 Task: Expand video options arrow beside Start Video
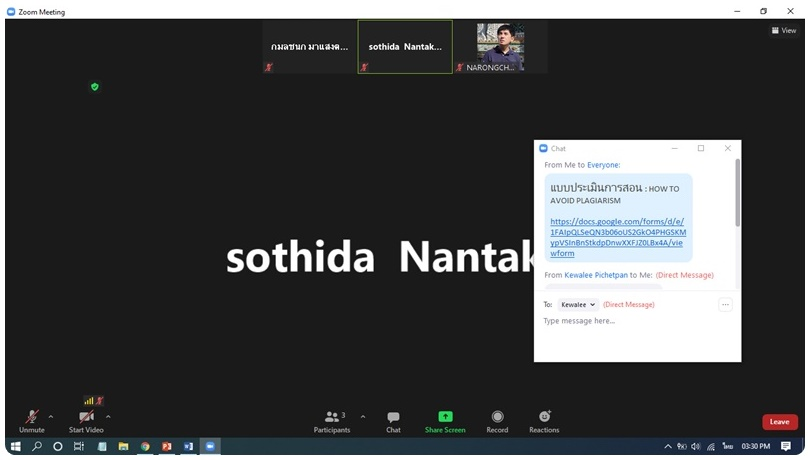(108, 416)
